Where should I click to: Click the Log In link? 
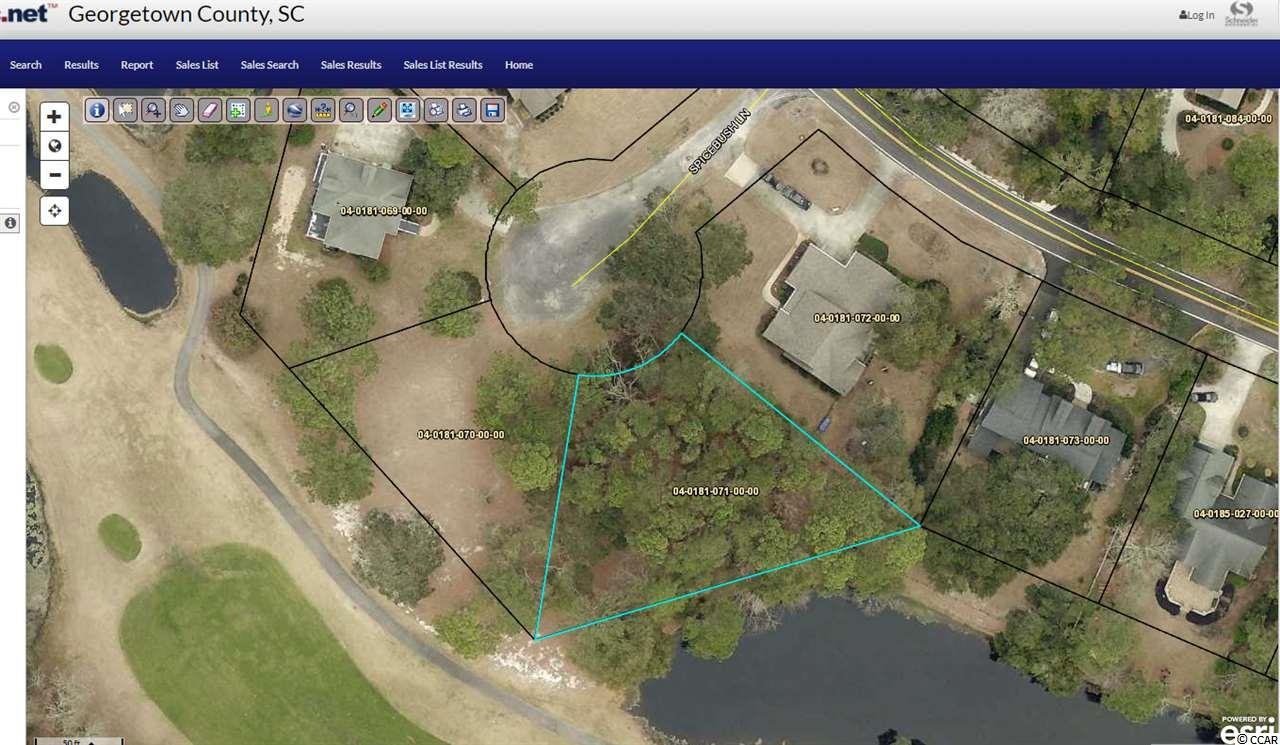1197,15
